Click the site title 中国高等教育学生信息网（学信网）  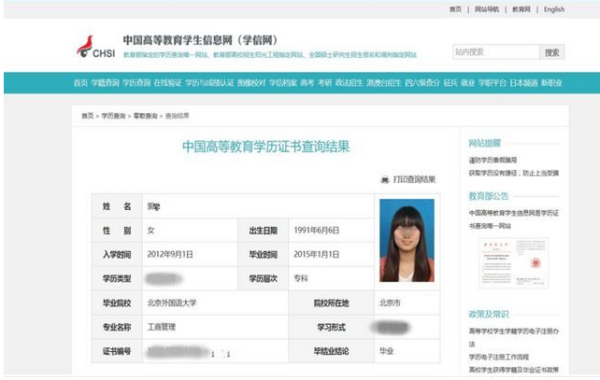pyautogui.click(x=201, y=40)
